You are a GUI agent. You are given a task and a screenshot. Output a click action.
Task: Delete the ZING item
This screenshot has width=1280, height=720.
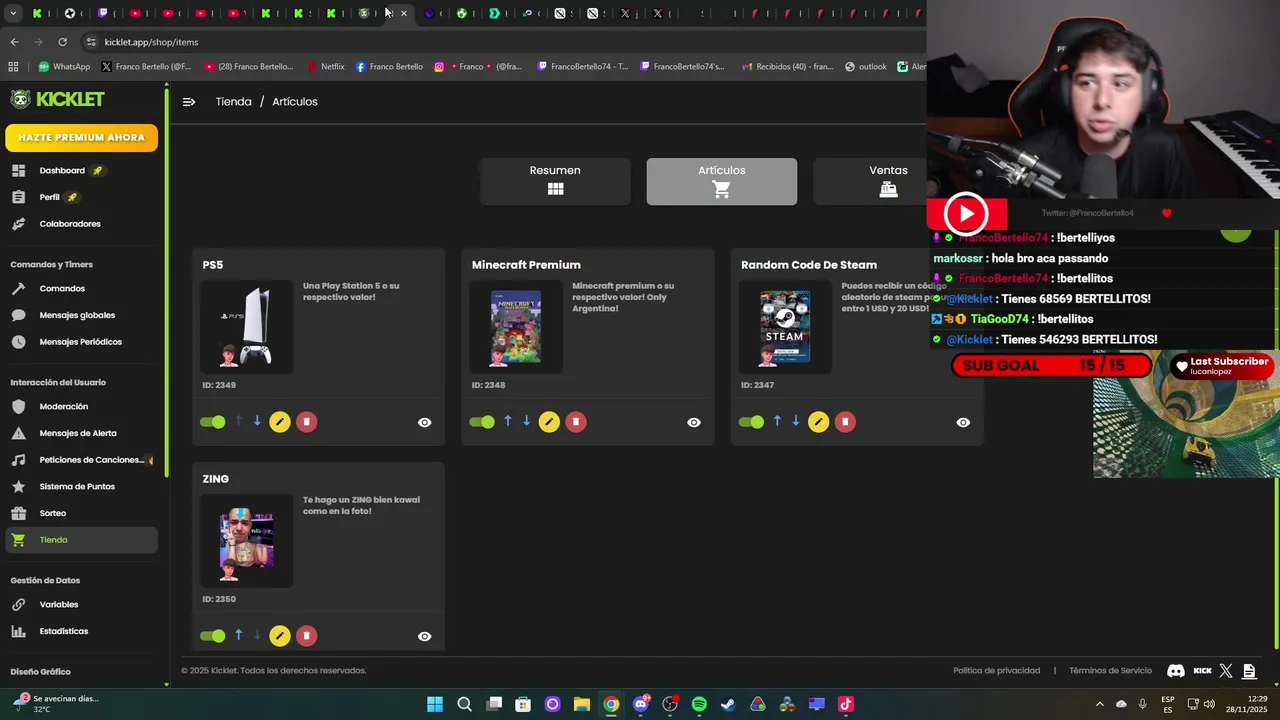tap(307, 636)
